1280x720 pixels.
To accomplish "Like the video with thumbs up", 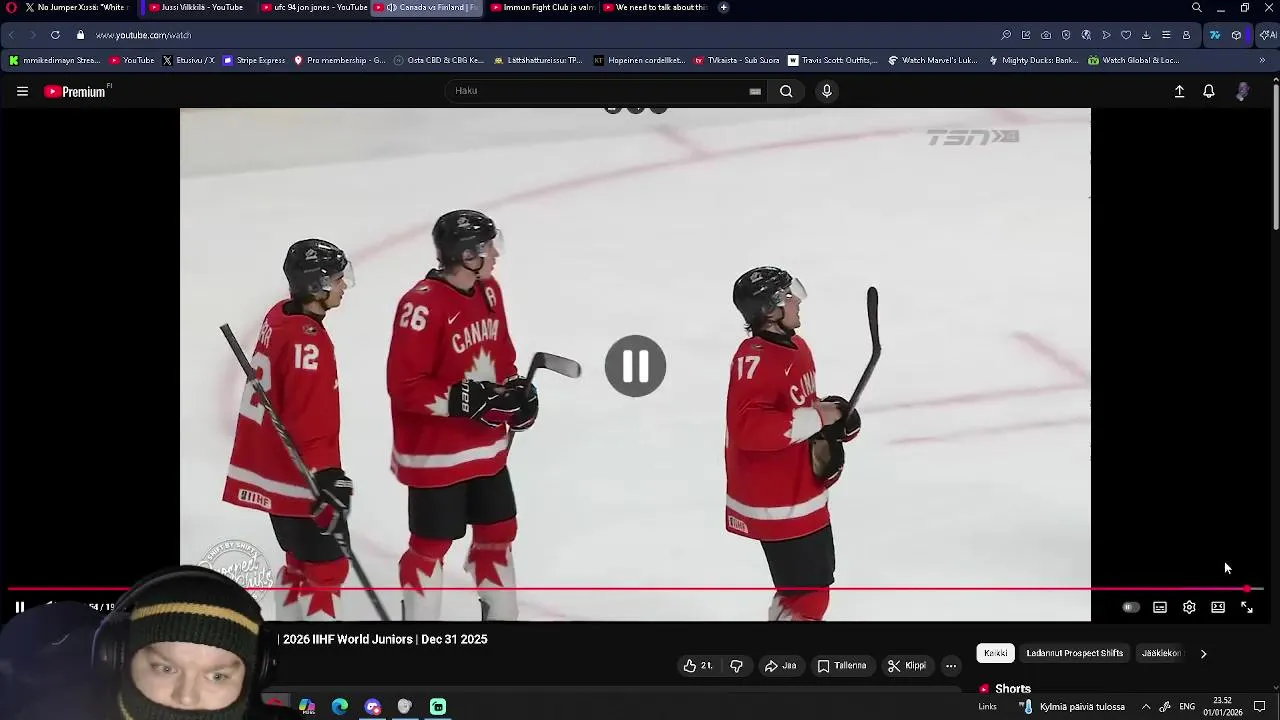I will click(698, 666).
